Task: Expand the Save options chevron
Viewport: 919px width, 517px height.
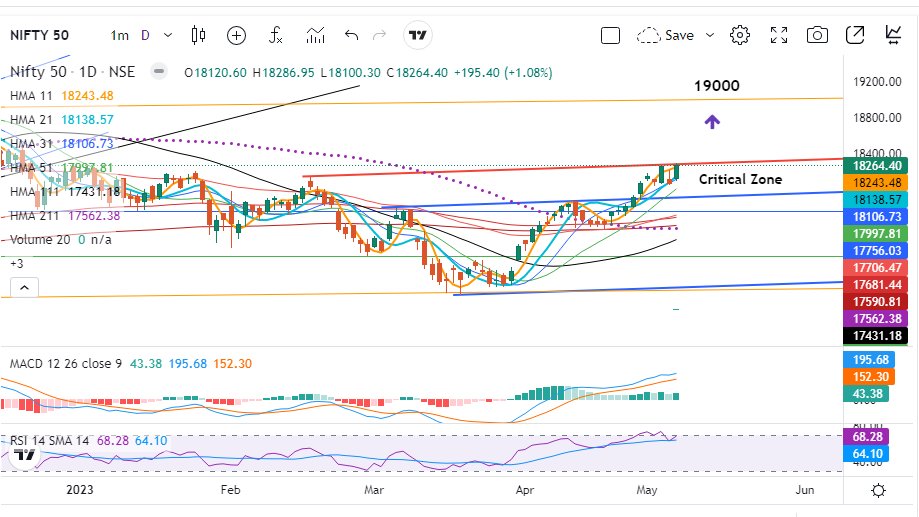Action: 710,35
